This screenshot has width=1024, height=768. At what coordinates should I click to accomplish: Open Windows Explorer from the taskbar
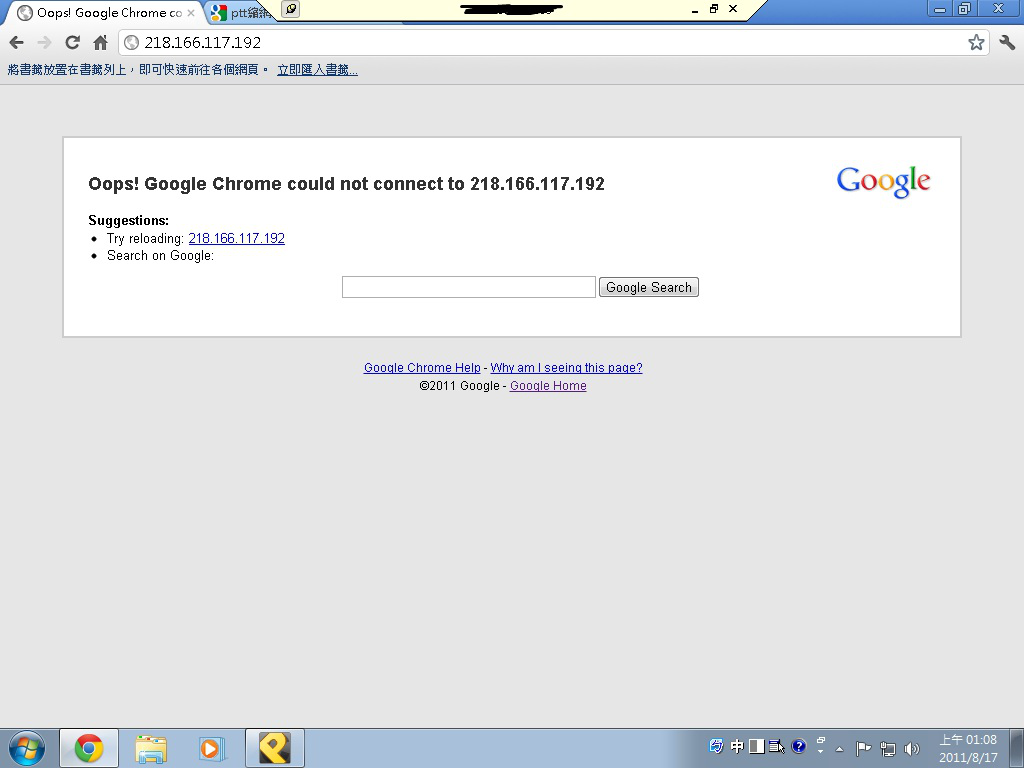[x=151, y=748]
